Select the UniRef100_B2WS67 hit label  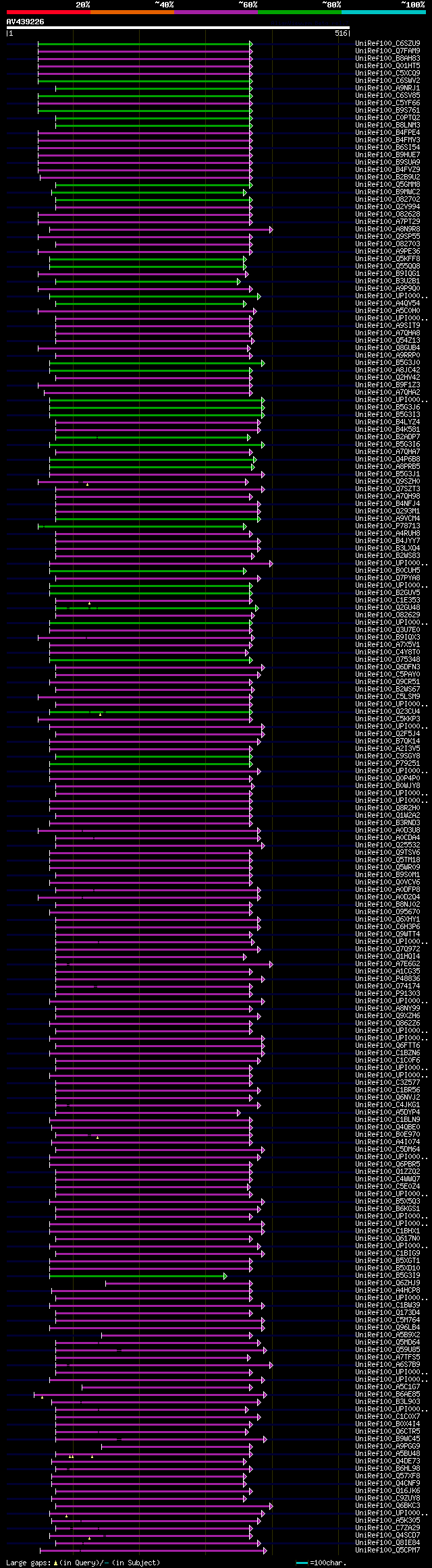tap(387, 690)
